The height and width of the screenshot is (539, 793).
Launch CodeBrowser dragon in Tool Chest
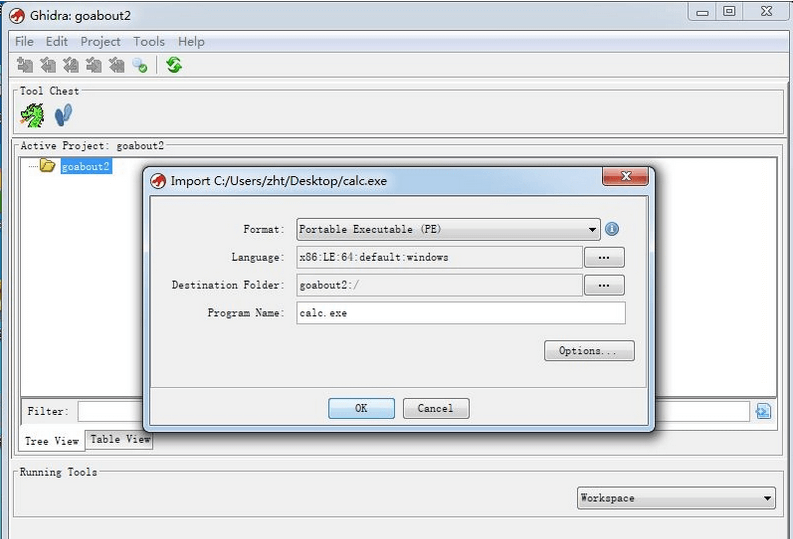[x=33, y=115]
